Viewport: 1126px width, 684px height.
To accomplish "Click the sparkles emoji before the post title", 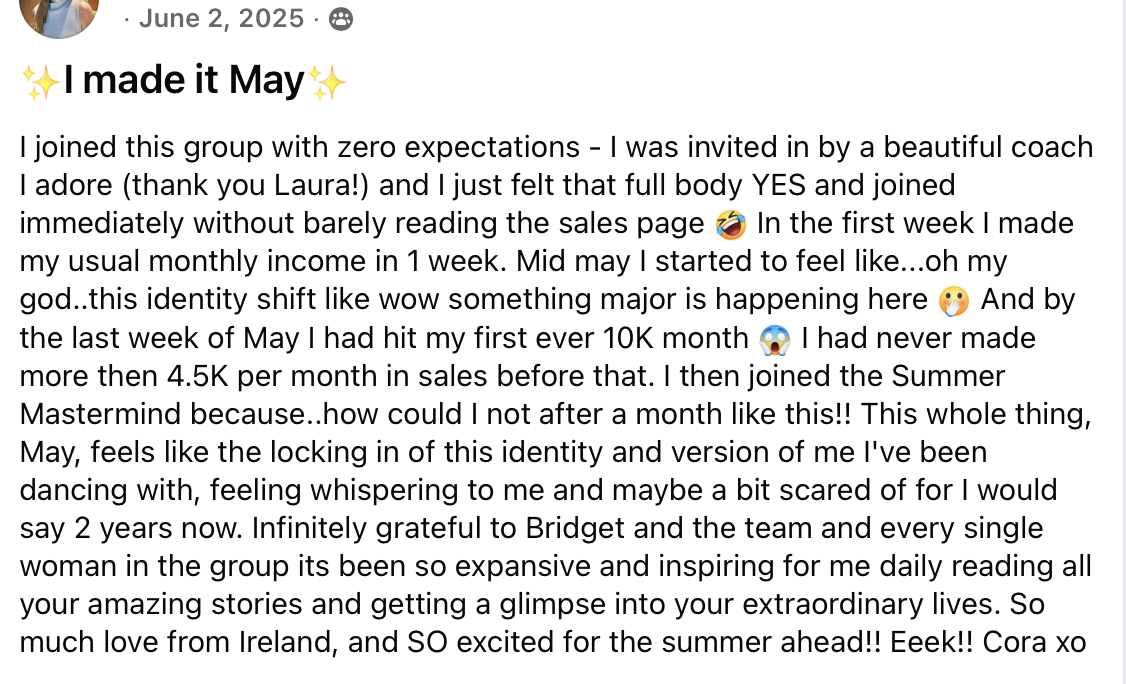I will [x=40, y=82].
